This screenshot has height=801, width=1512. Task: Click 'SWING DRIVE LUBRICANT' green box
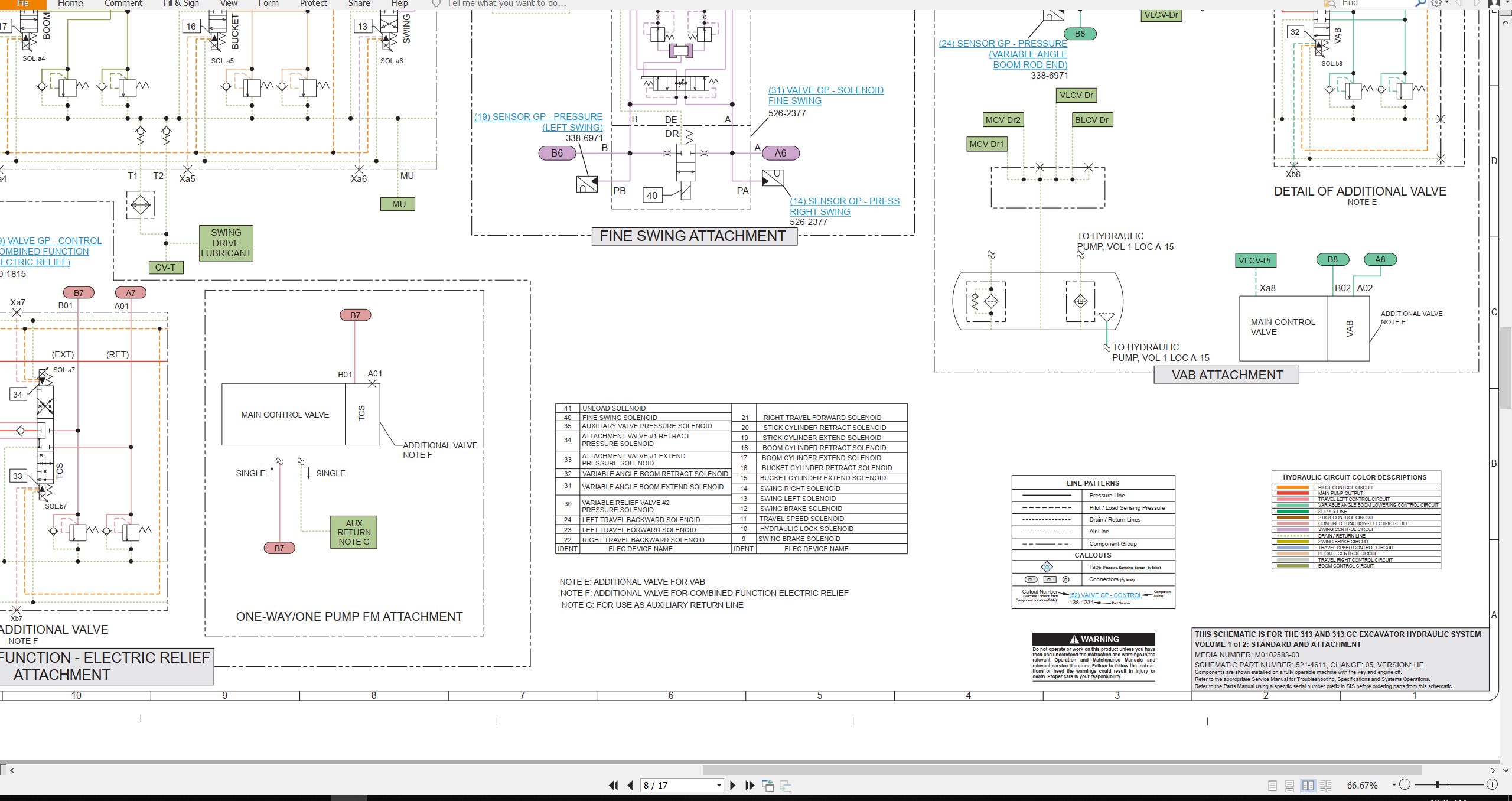pos(226,243)
